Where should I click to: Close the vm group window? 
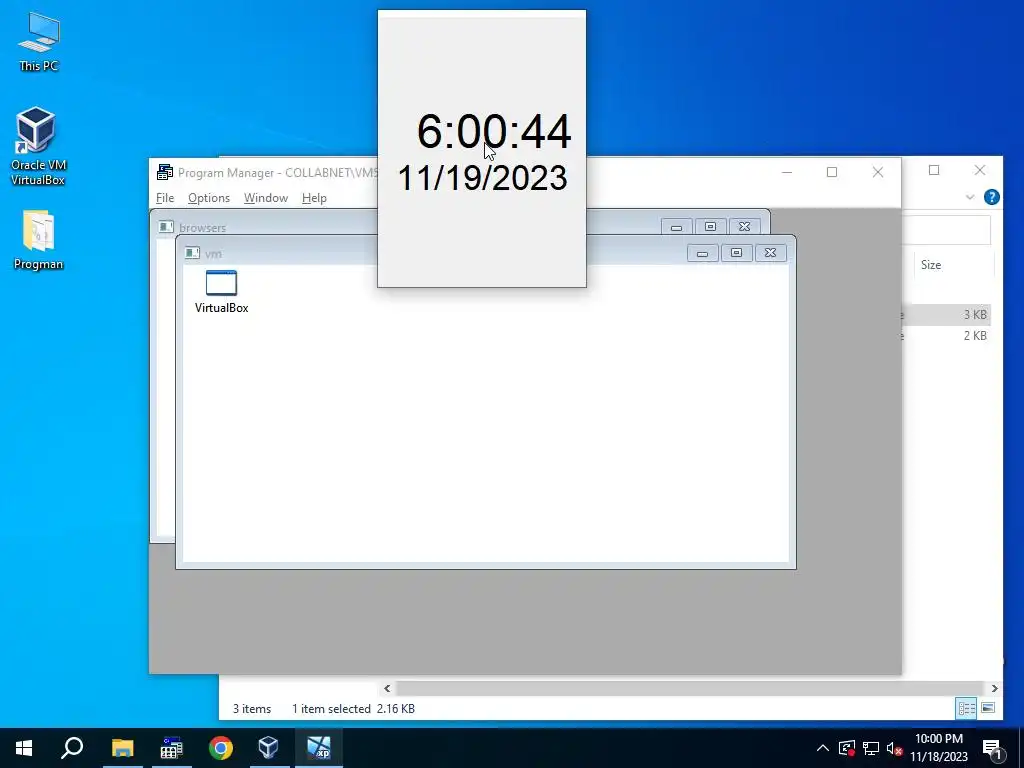(x=771, y=253)
